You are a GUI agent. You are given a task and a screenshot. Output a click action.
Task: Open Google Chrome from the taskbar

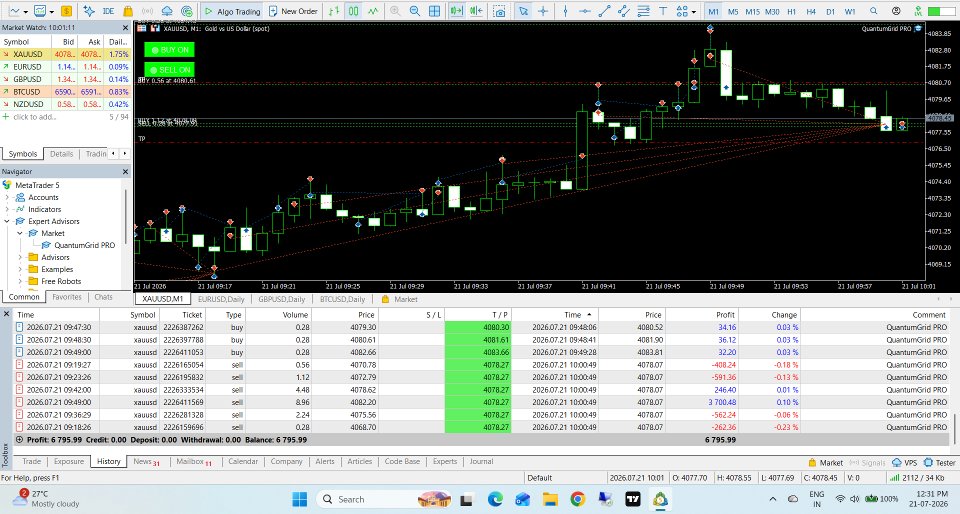(x=577, y=499)
